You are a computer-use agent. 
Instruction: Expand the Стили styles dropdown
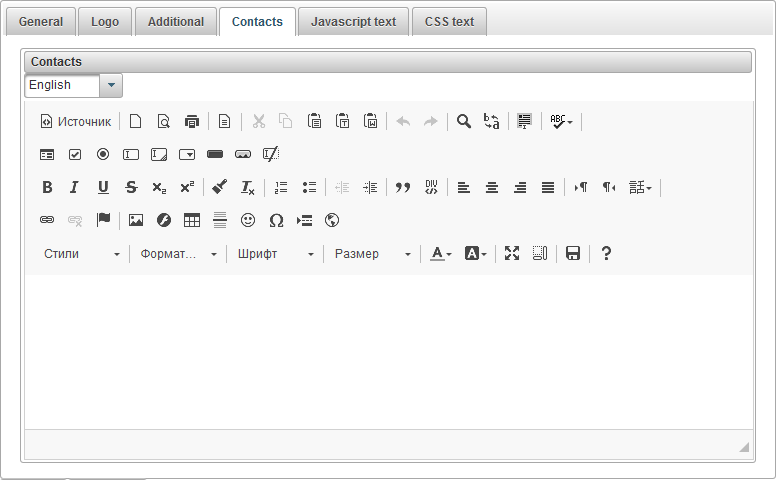pos(82,254)
